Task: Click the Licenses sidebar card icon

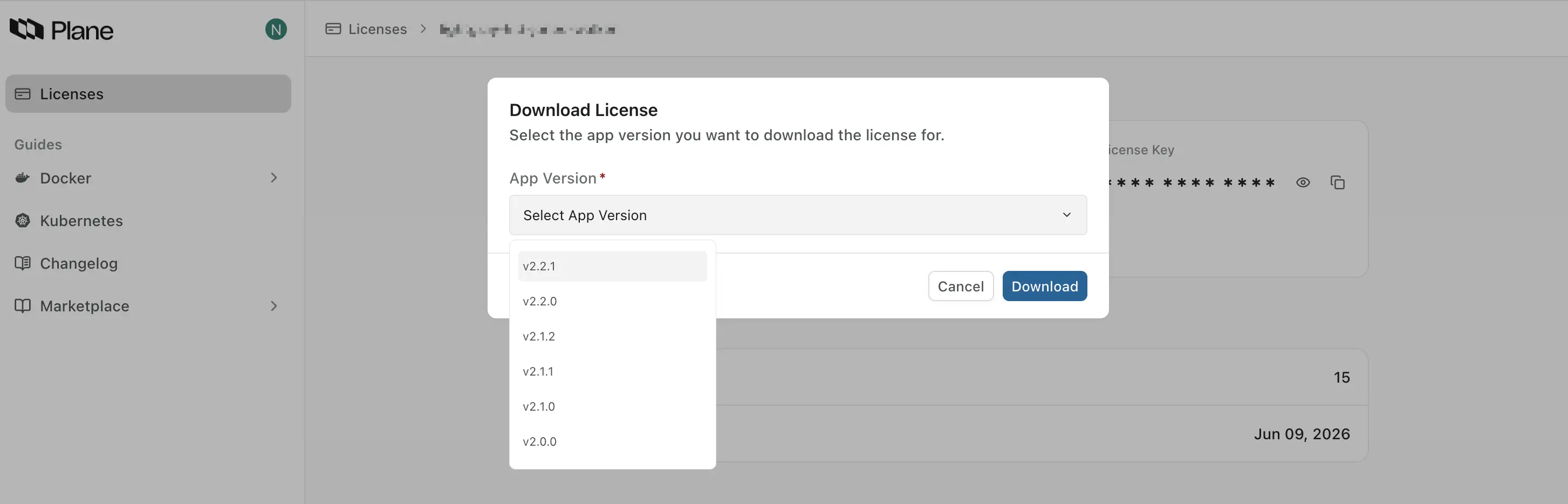Action: tap(23, 94)
